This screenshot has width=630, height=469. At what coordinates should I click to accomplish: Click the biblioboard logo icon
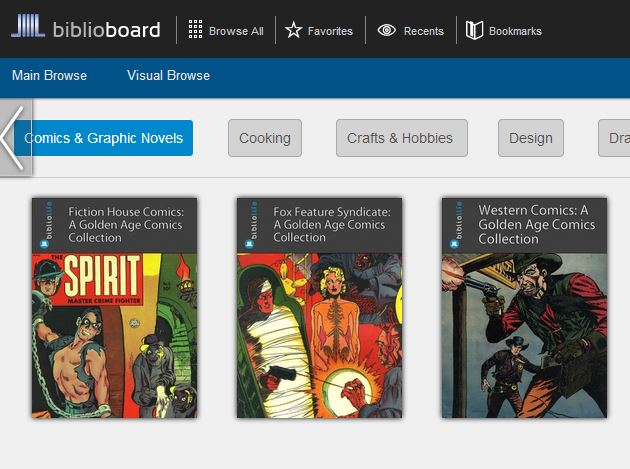[28, 26]
